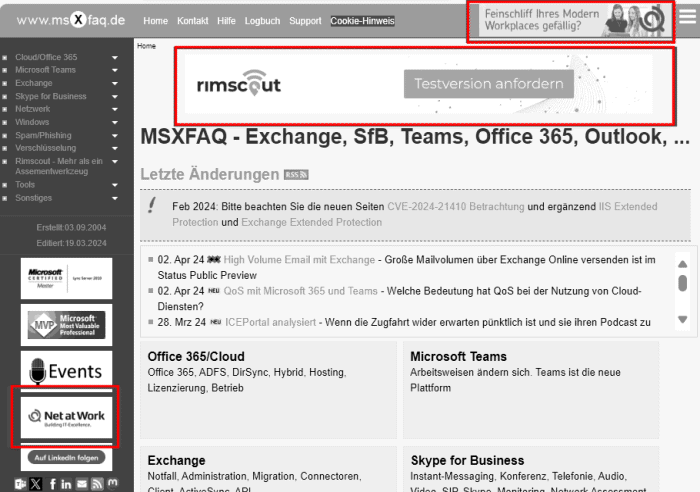Viewport: 700px width, 492px height.
Task: Expand the Cloud/Office 365 sidebar menu arrow
Action: (115, 58)
